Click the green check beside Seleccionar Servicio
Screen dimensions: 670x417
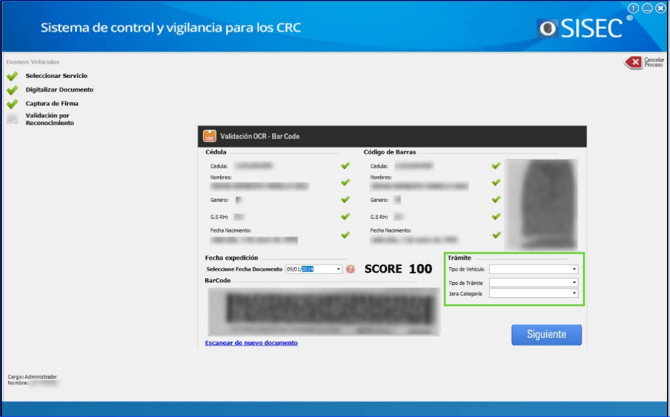pyautogui.click(x=12, y=75)
